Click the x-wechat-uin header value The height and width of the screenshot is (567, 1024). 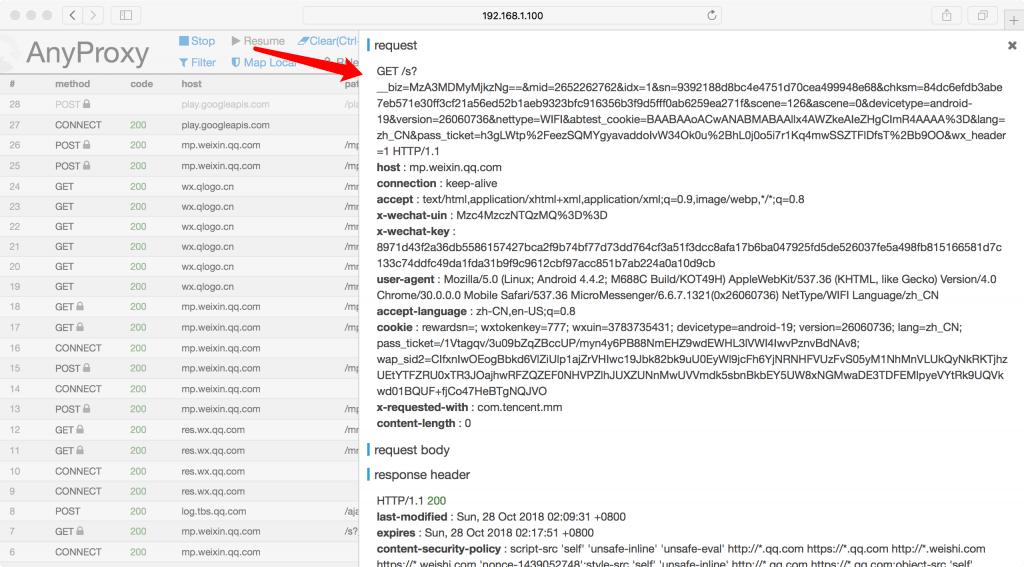coord(532,215)
